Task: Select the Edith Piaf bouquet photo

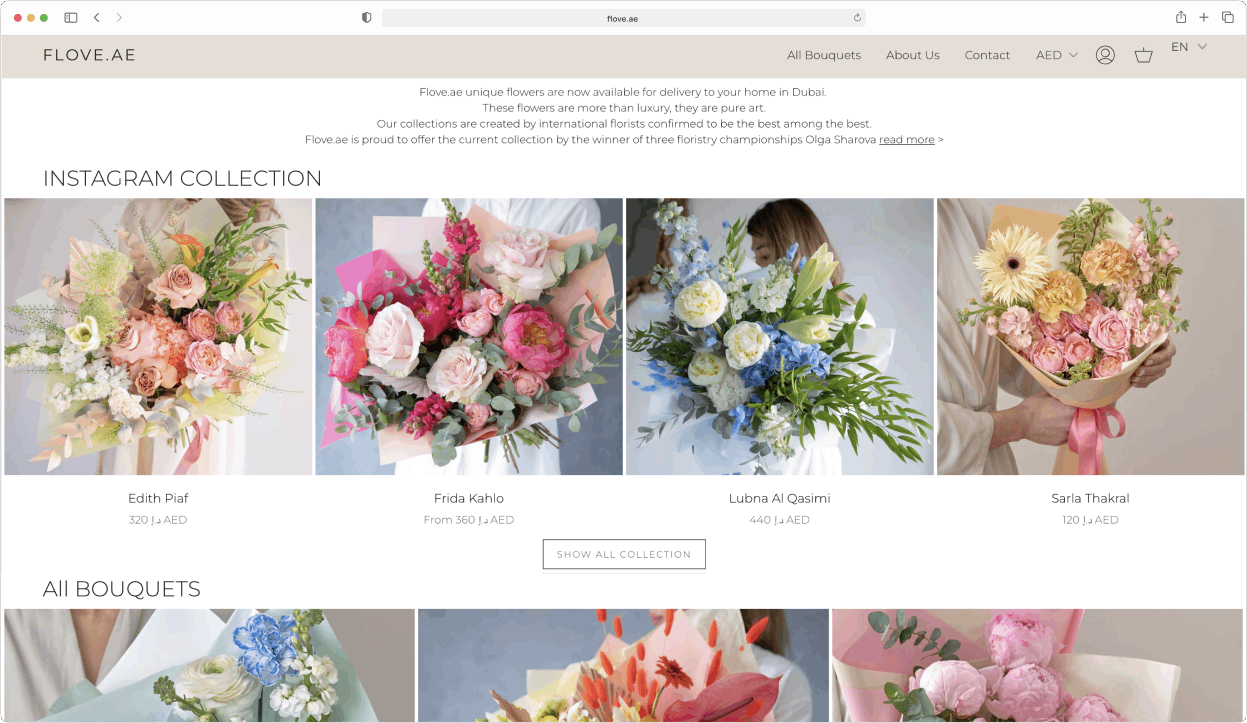Action: point(158,336)
